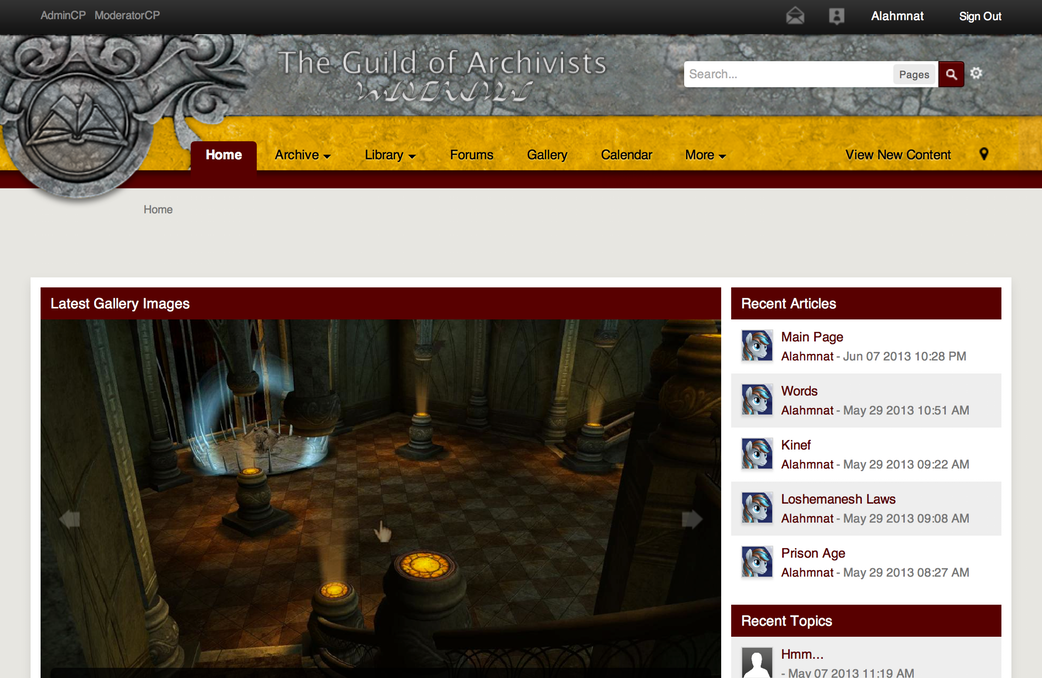1042x678 pixels.
Task: Open the ModeratorCP link
Action: click(127, 15)
